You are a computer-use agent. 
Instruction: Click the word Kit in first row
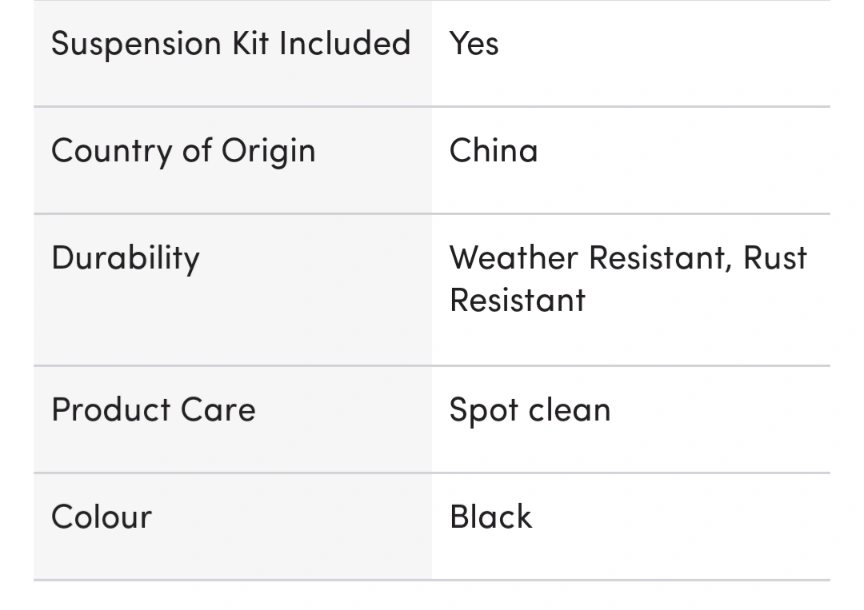pyautogui.click(x=250, y=44)
